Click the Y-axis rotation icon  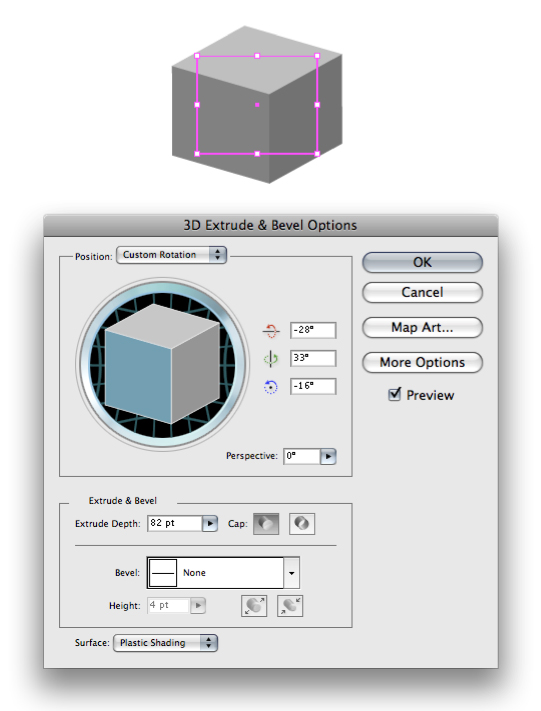(271, 359)
